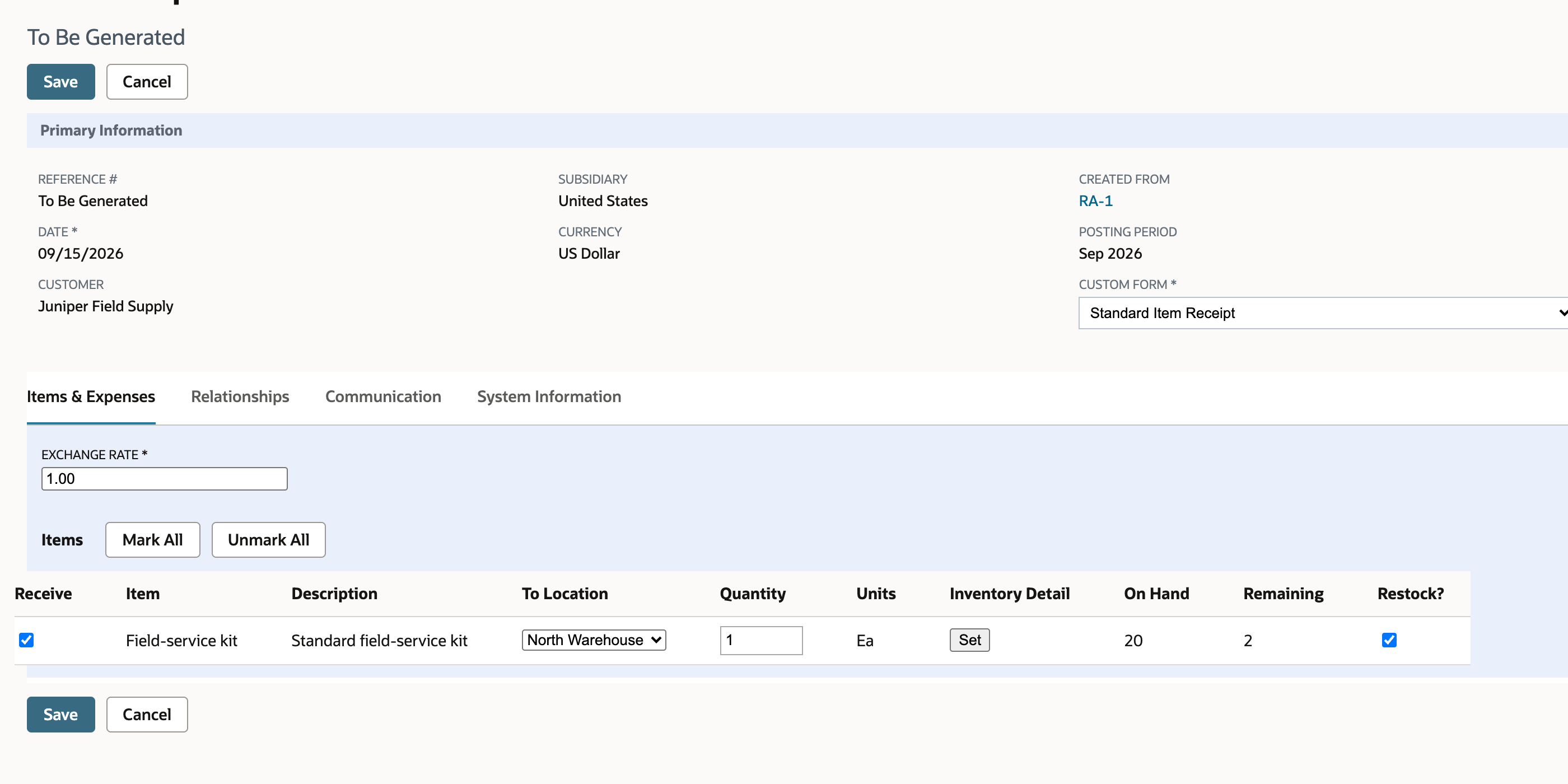Open the RA-1 created from link
The image size is (1568, 784).
[1095, 201]
